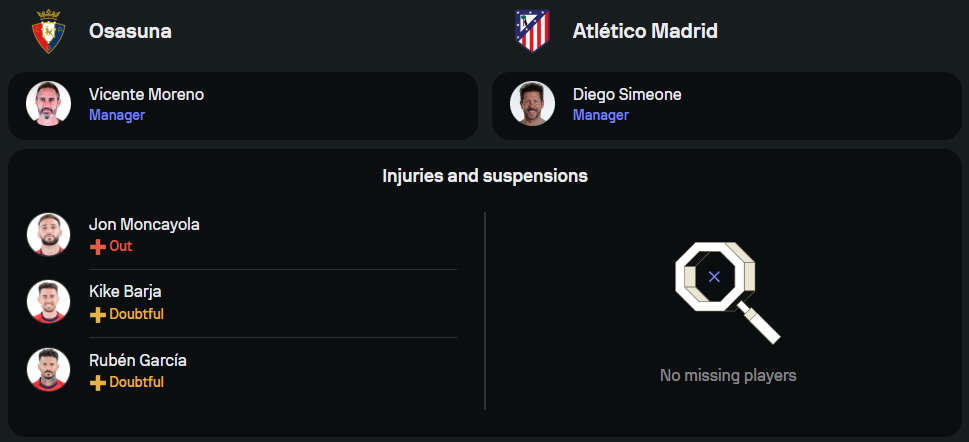Image resolution: width=969 pixels, height=442 pixels.
Task: Click the Atlético Madrid club crest
Action: tap(532, 31)
